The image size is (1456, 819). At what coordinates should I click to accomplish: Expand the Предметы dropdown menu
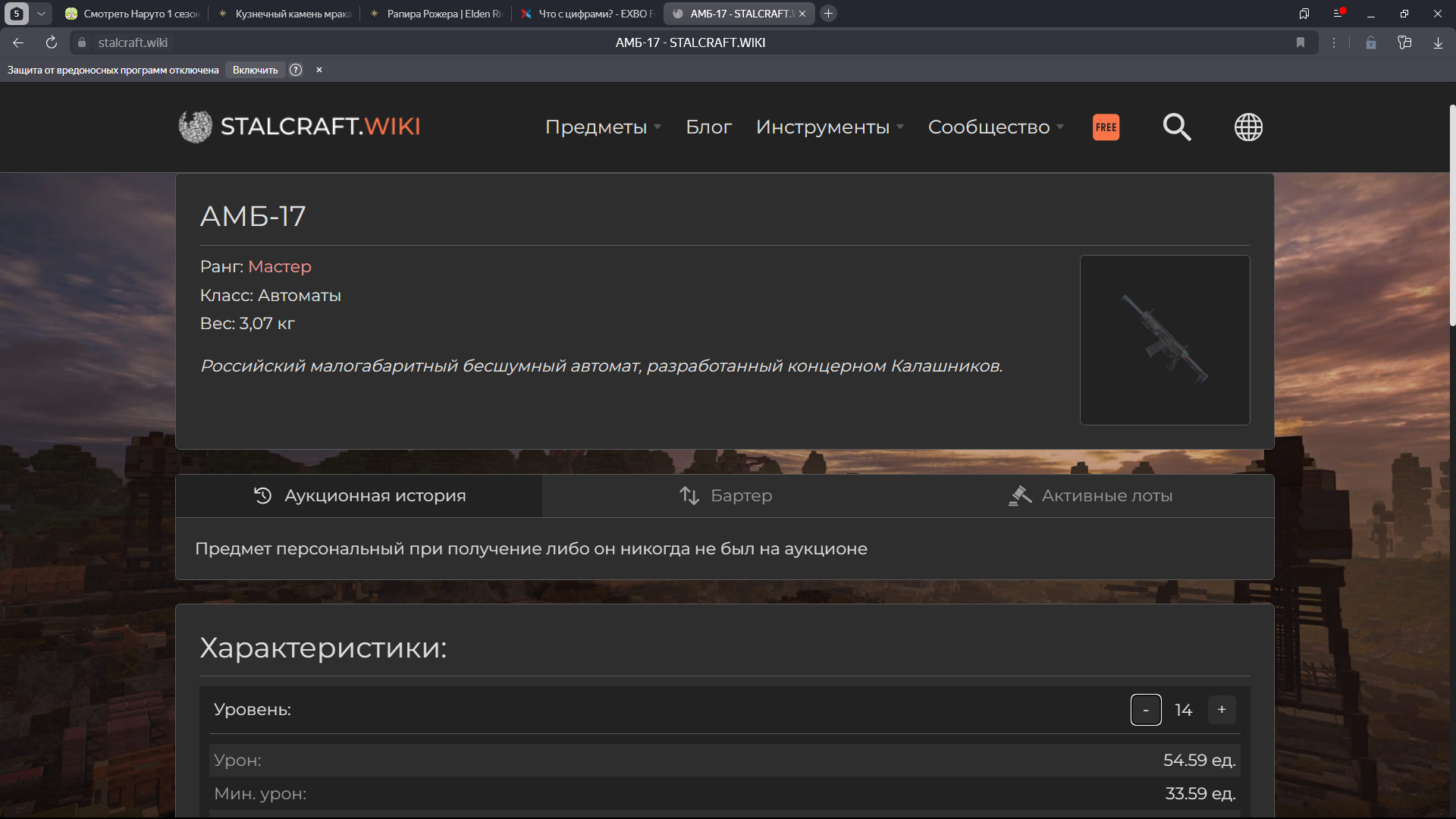click(x=604, y=127)
